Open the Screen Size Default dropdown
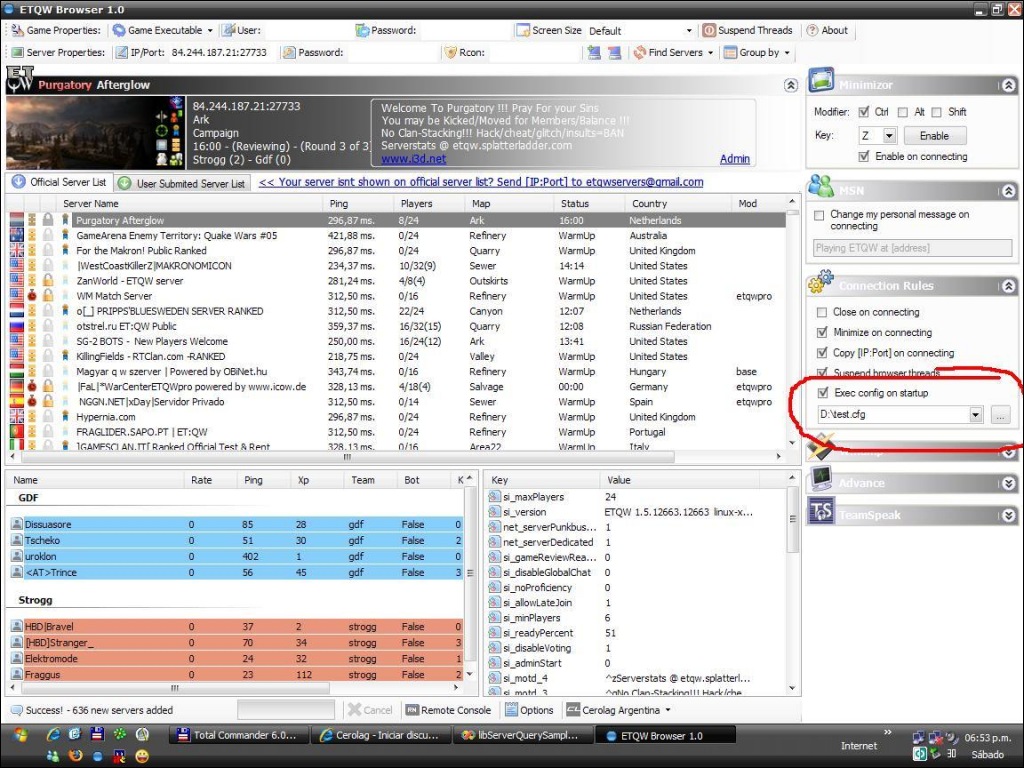 pos(689,31)
